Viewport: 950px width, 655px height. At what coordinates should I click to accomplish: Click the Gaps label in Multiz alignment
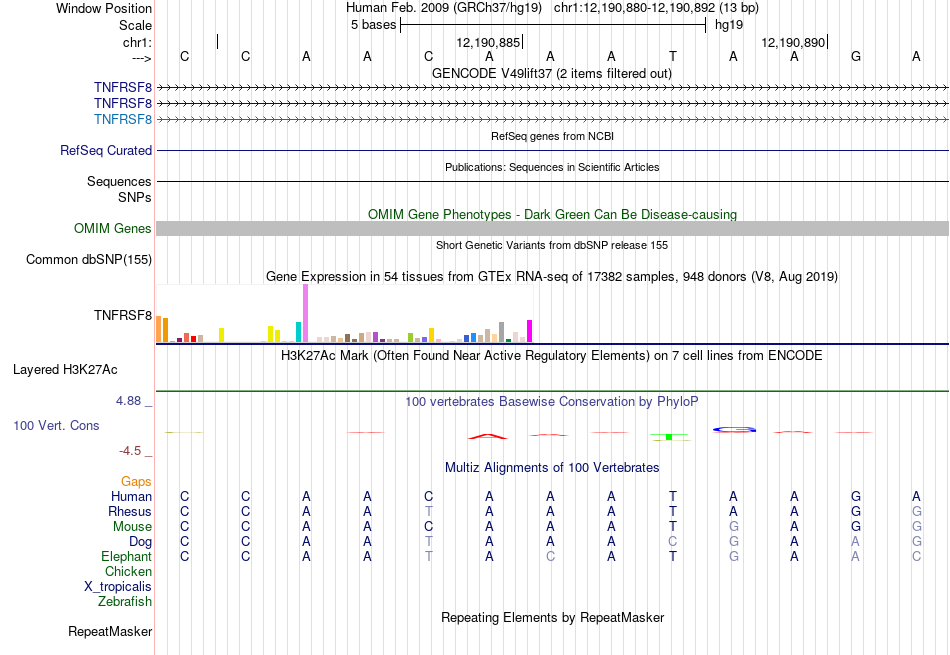tap(136, 481)
